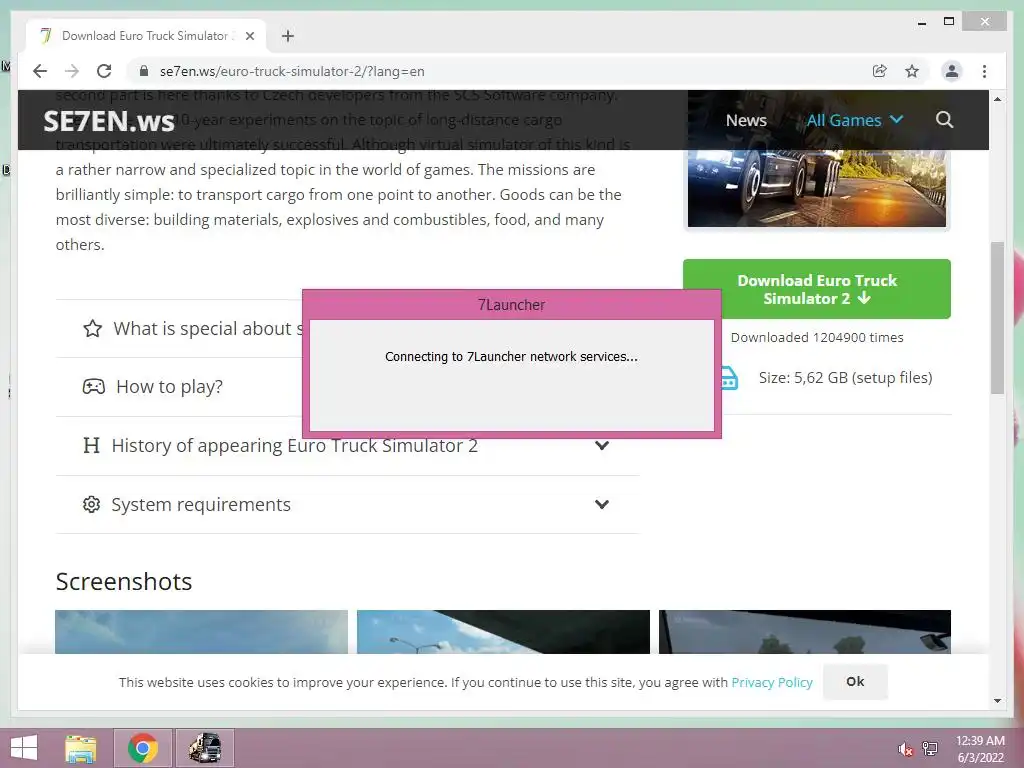Expand 'What is special about' section
The image size is (1024, 768).
pos(193,328)
